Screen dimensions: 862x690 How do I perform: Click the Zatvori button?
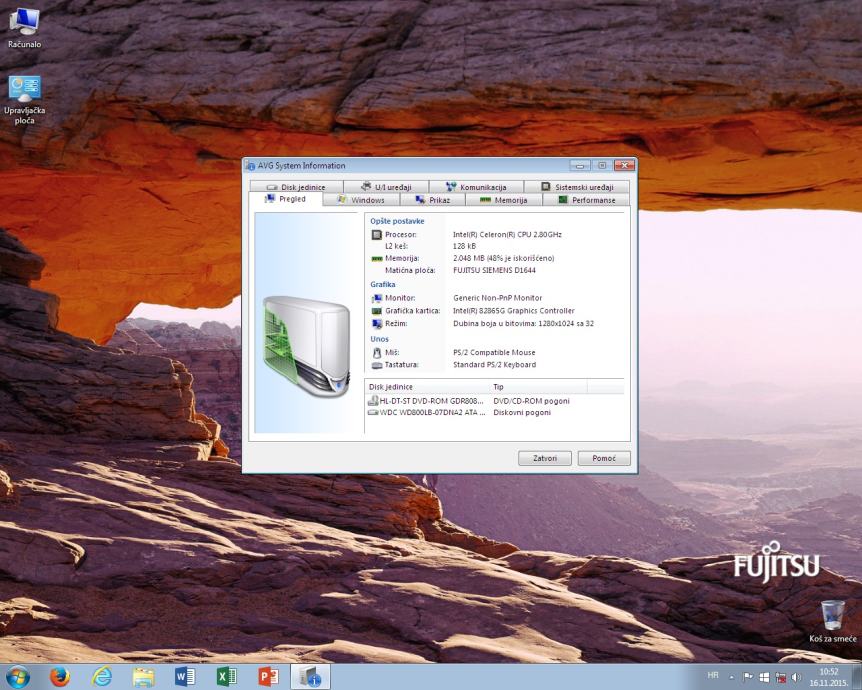click(545, 458)
